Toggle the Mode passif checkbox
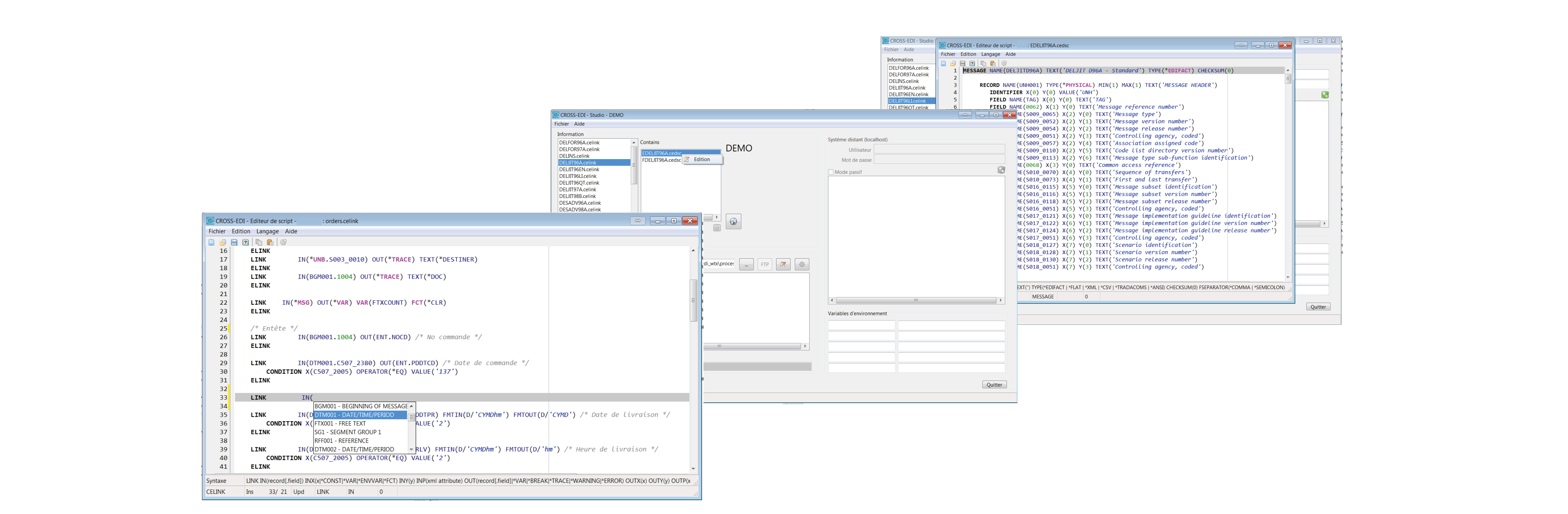The image size is (1568, 514). (831, 172)
